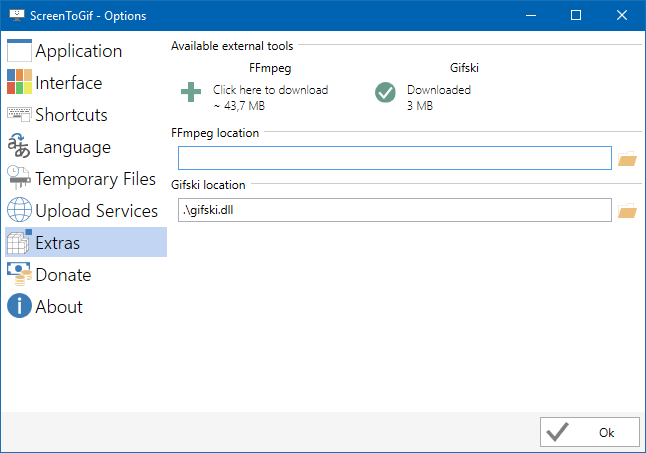
Task: Click the 'Gifski location' section label
Action: [x=208, y=185]
